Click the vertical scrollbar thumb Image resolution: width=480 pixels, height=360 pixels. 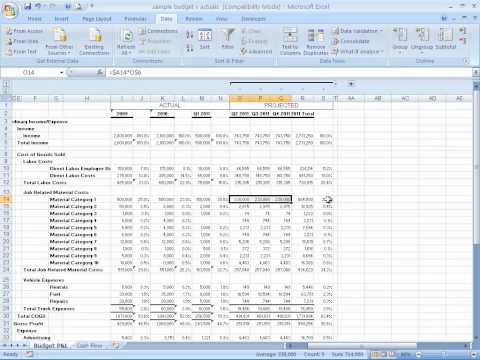476,167
